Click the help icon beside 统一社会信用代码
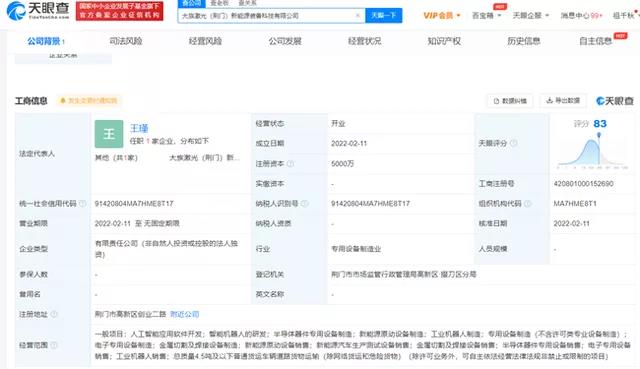Viewport: 640px width, 369px height. click(x=82, y=203)
